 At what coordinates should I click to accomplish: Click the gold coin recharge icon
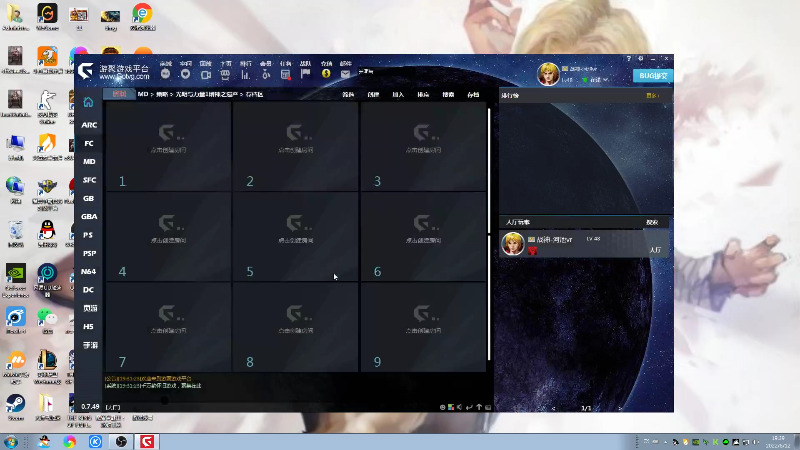pyautogui.click(x=326, y=74)
